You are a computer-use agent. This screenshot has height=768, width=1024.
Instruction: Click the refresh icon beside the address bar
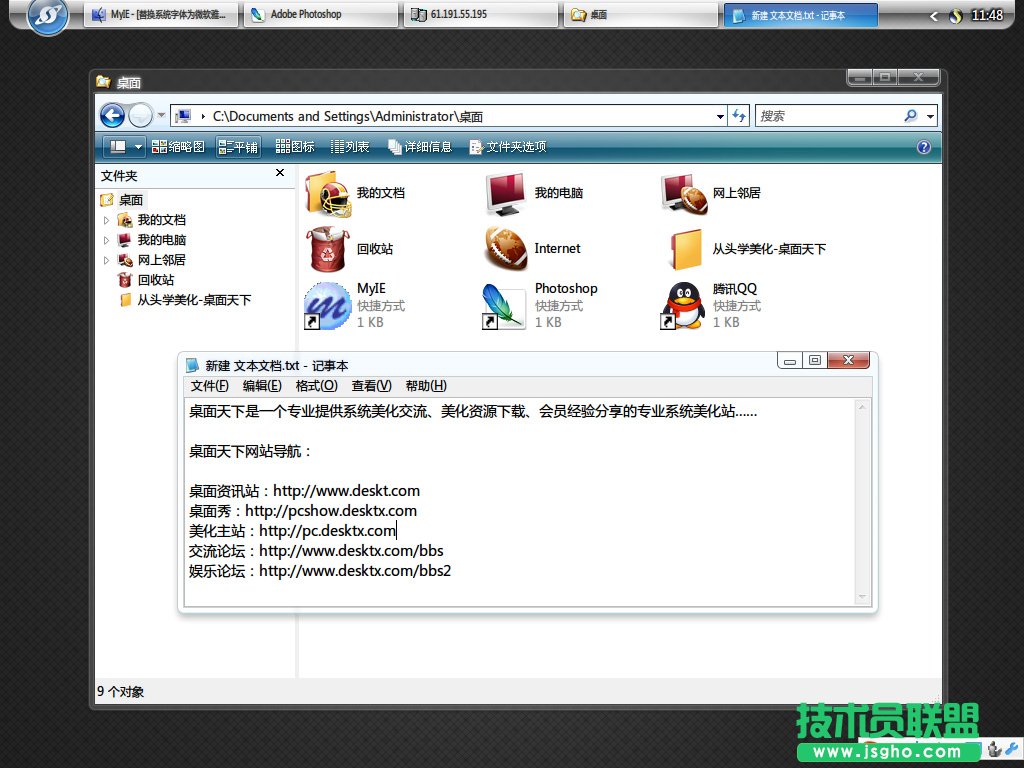(739, 115)
